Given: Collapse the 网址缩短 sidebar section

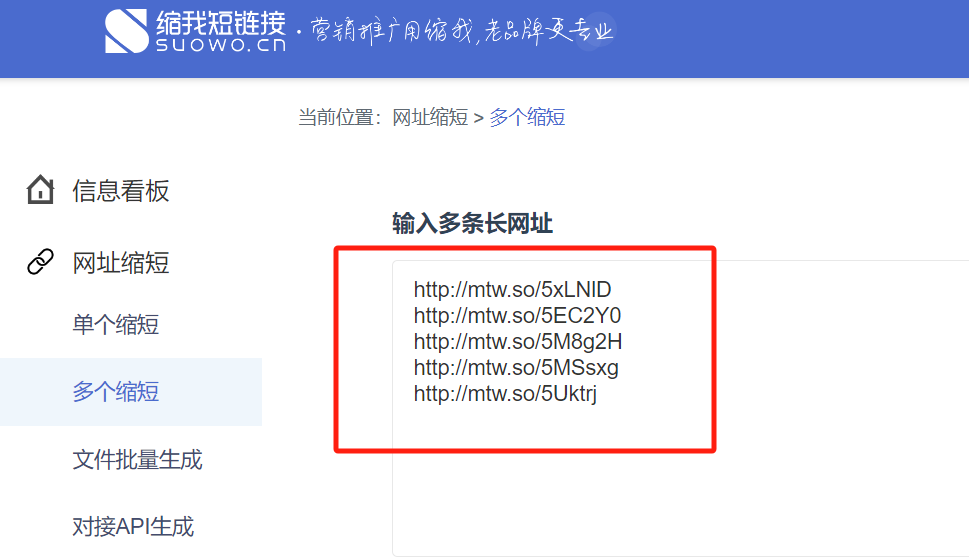Looking at the screenshot, I should point(120,263).
